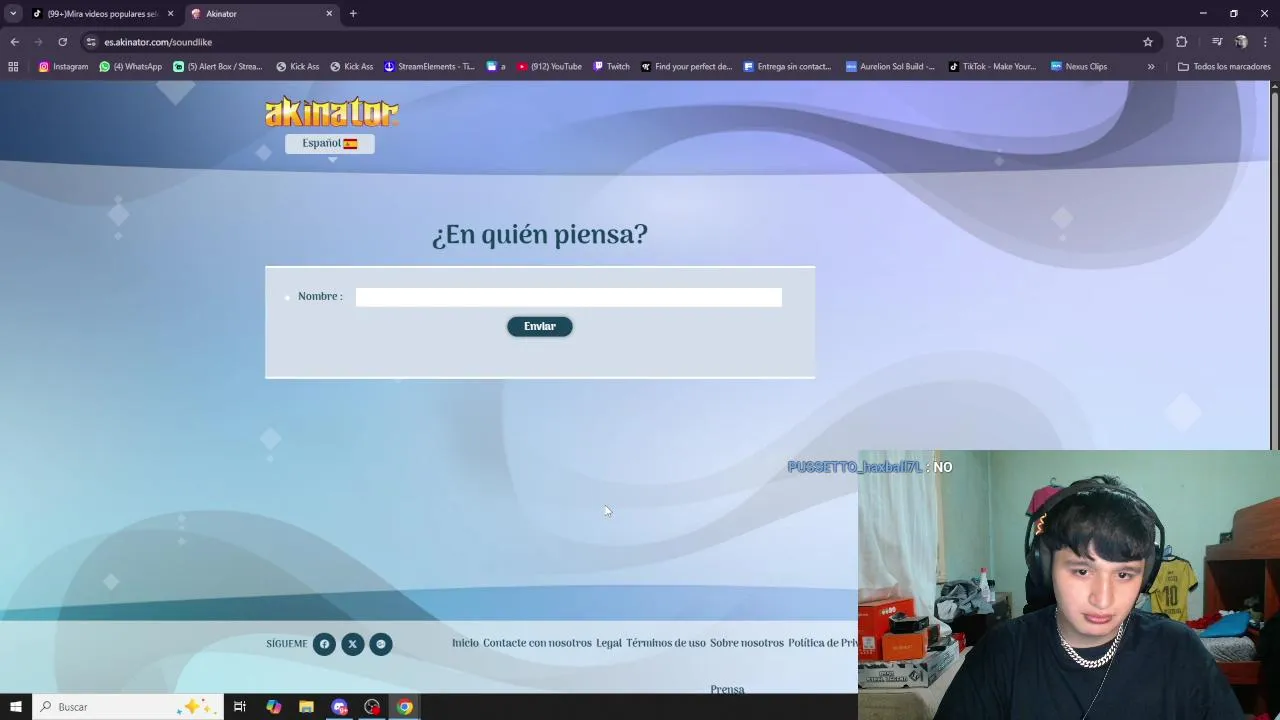This screenshot has height=720, width=1280.
Task: Expand the Español language selector
Action: point(330,143)
